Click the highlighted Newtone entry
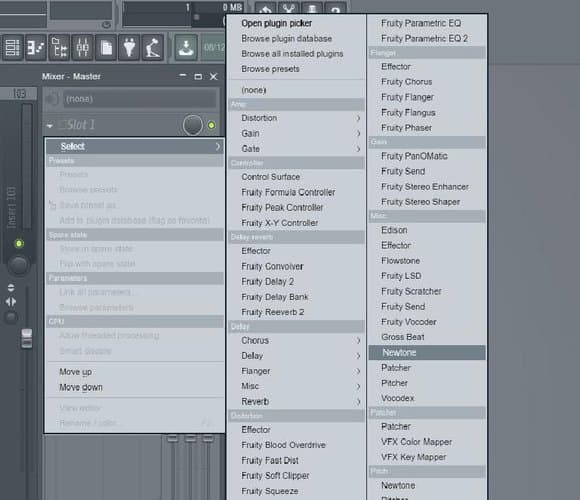Viewport: 580px width, 500px height. 427,353
